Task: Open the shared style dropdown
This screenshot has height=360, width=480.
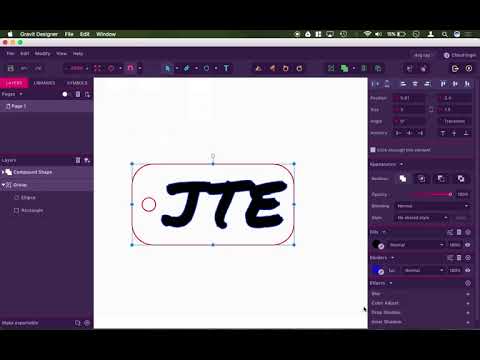Action: point(422,218)
